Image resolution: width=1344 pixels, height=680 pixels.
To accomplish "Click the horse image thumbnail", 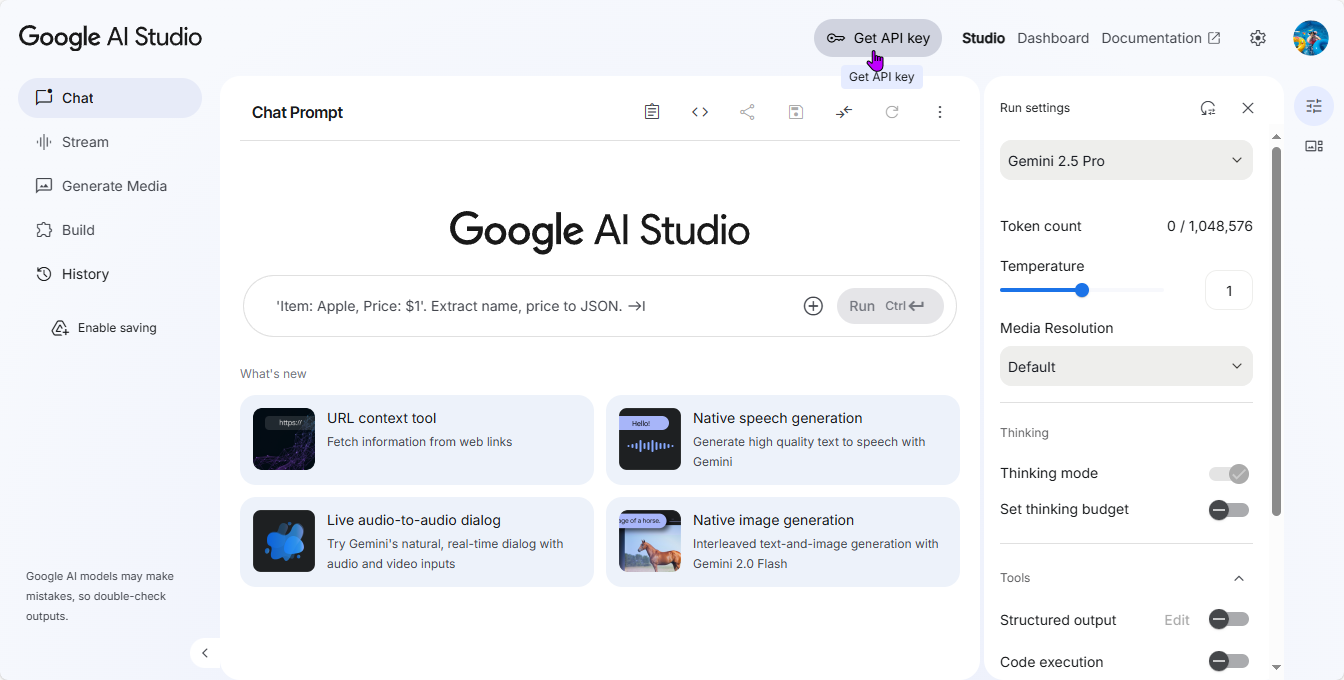I will click(x=650, y=541).
